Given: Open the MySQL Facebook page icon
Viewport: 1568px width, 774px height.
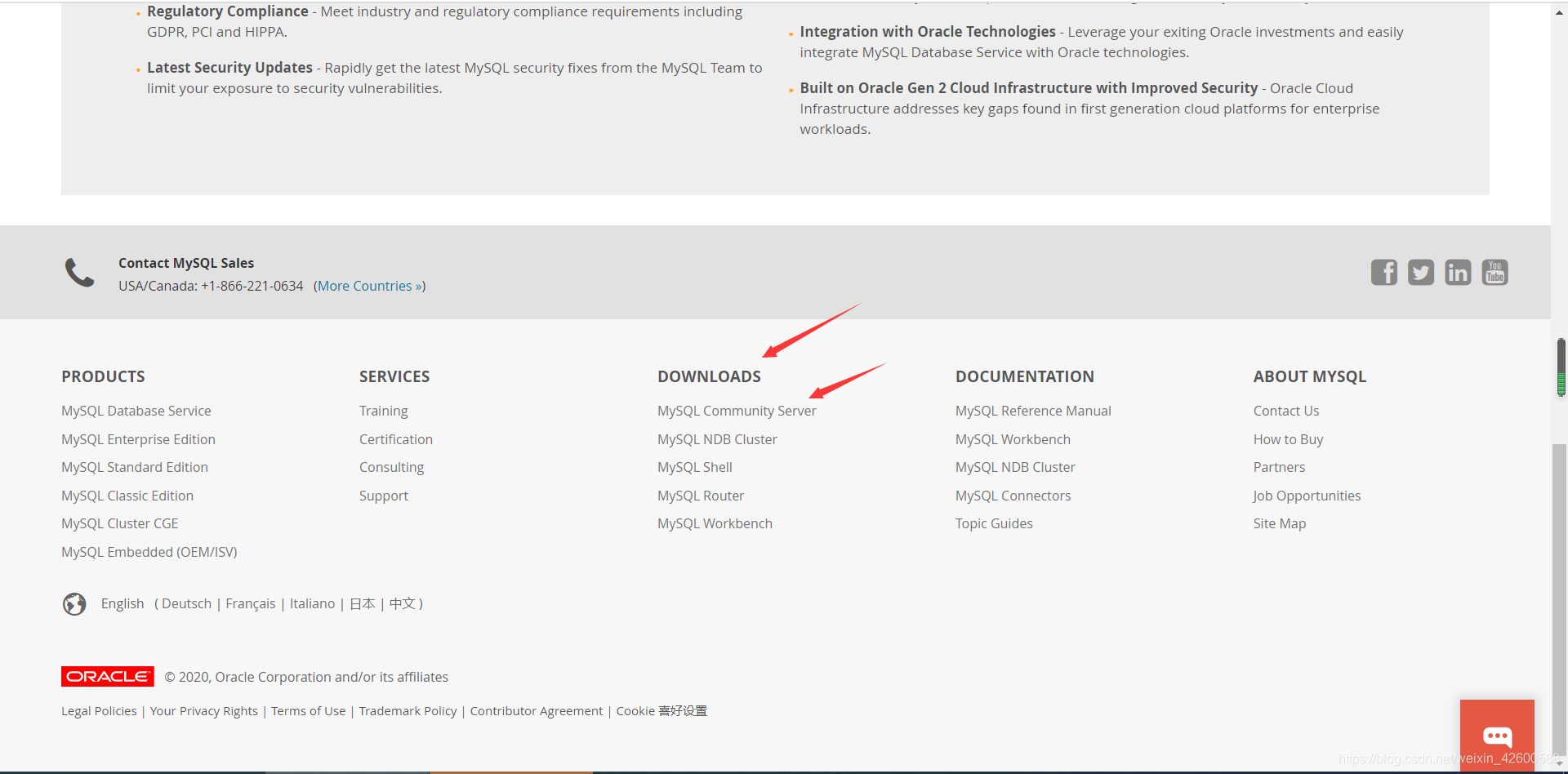Looking at the screenshot, I should pos(1383,272).
